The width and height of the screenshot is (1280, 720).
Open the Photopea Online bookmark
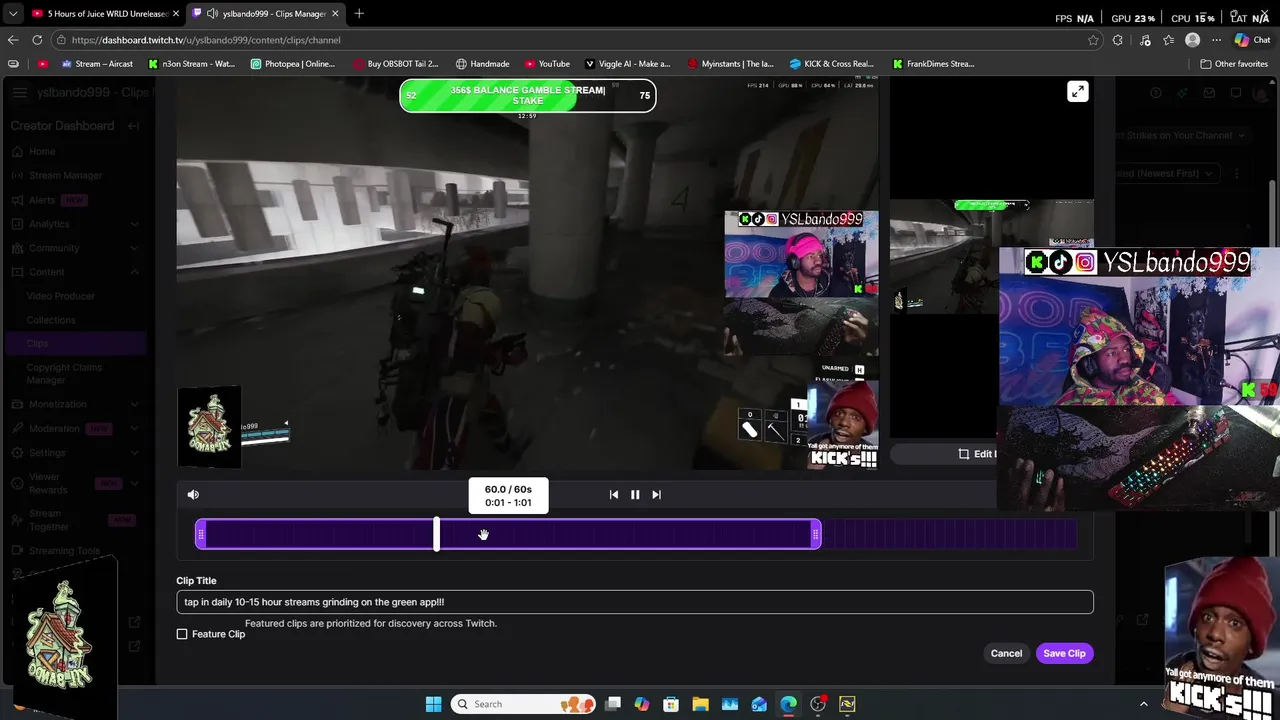click(293, 64)
